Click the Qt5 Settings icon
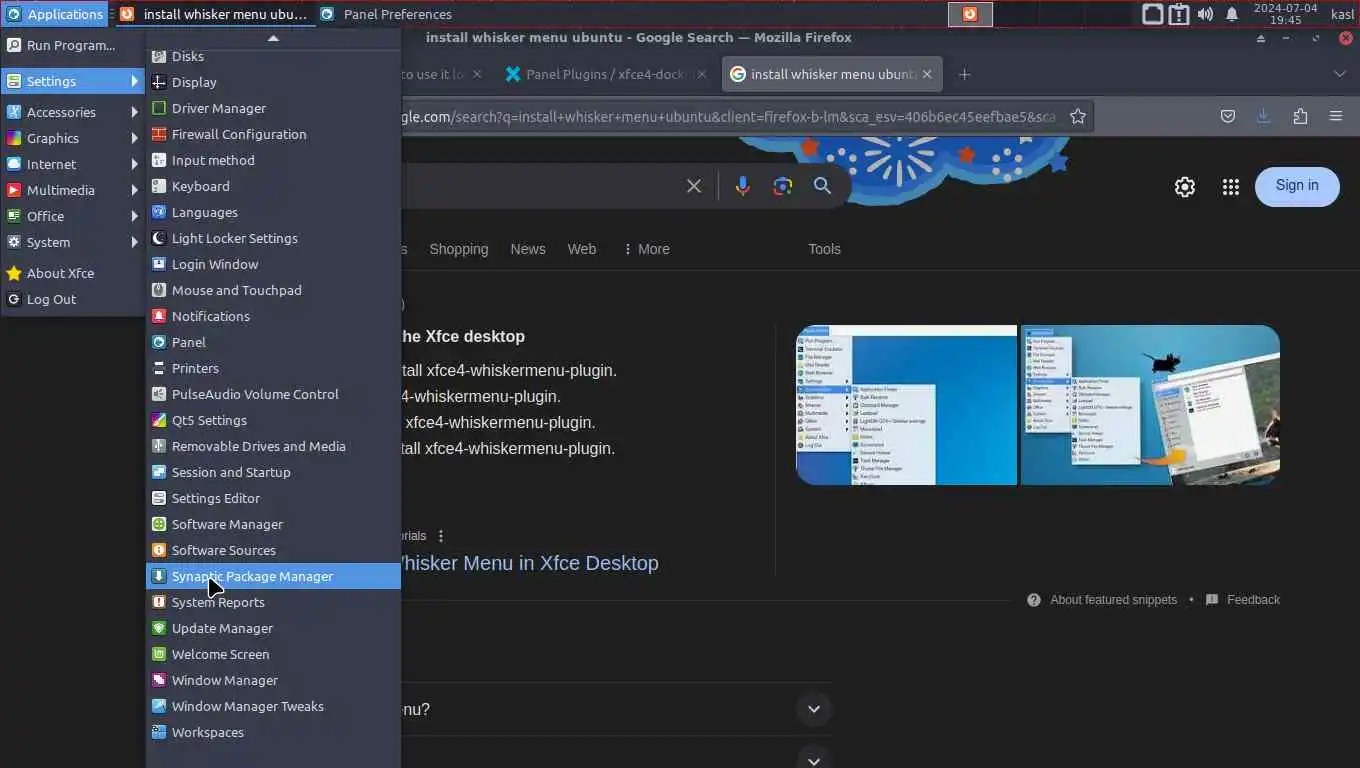 (158, 420)
